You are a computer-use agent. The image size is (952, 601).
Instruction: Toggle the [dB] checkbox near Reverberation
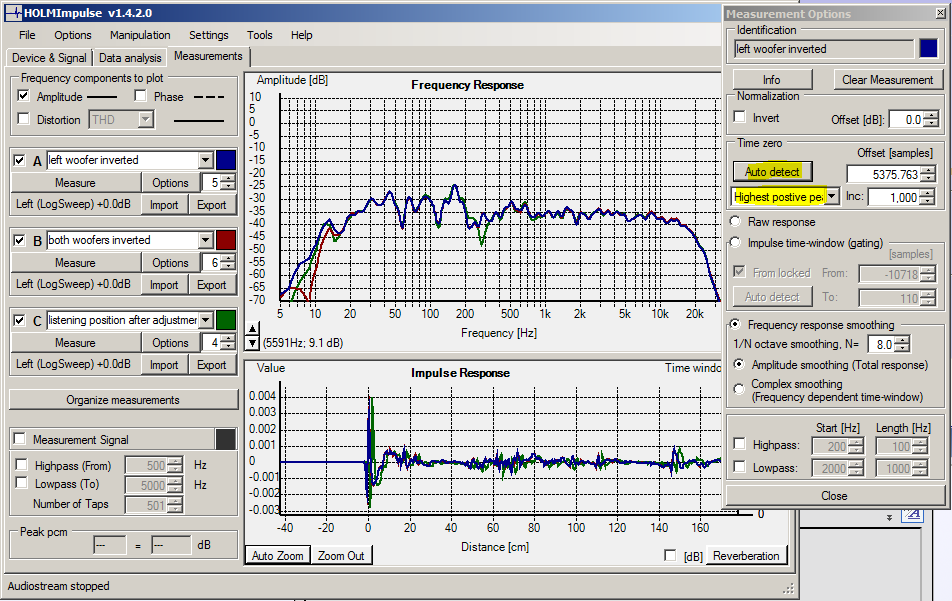tap(670, 555)
